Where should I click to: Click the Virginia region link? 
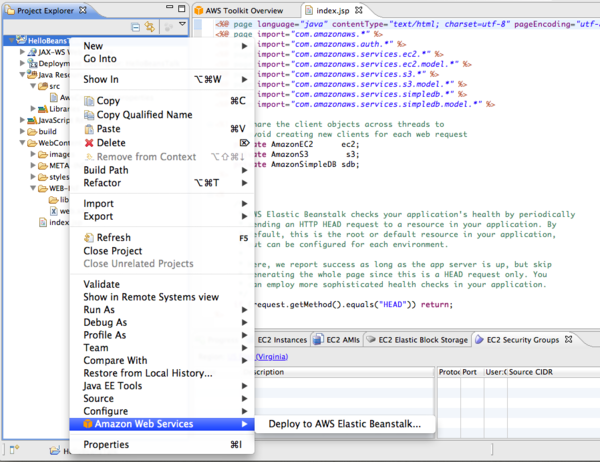271,356
